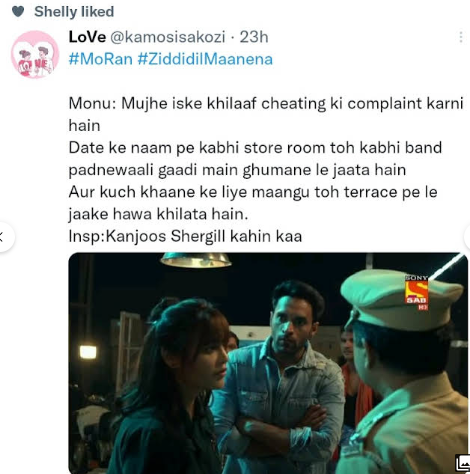Image resolution: width=470 pixels, height=474 pixels.
Task: Click the line starting Monu: Mujhe iske
Action: coord(266,103)
